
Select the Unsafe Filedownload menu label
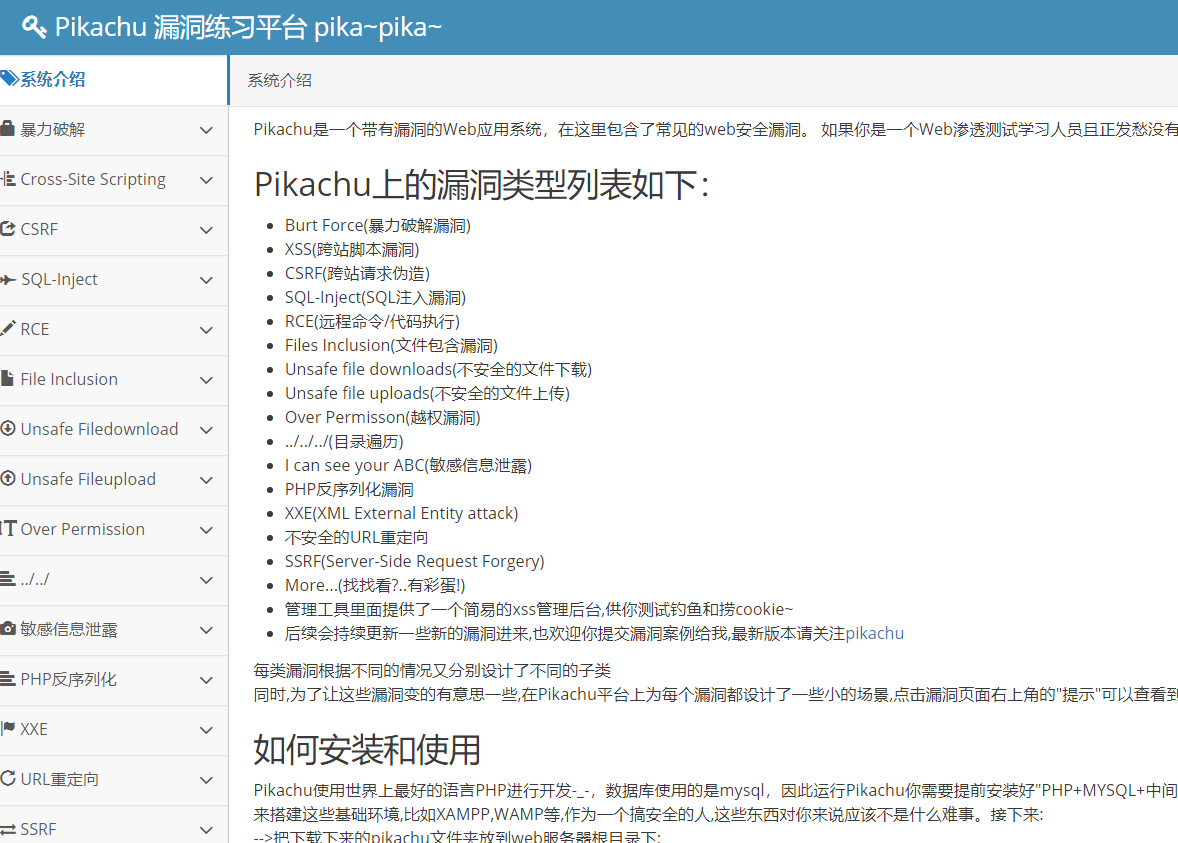pyautogui.click(x=99, y=429)
